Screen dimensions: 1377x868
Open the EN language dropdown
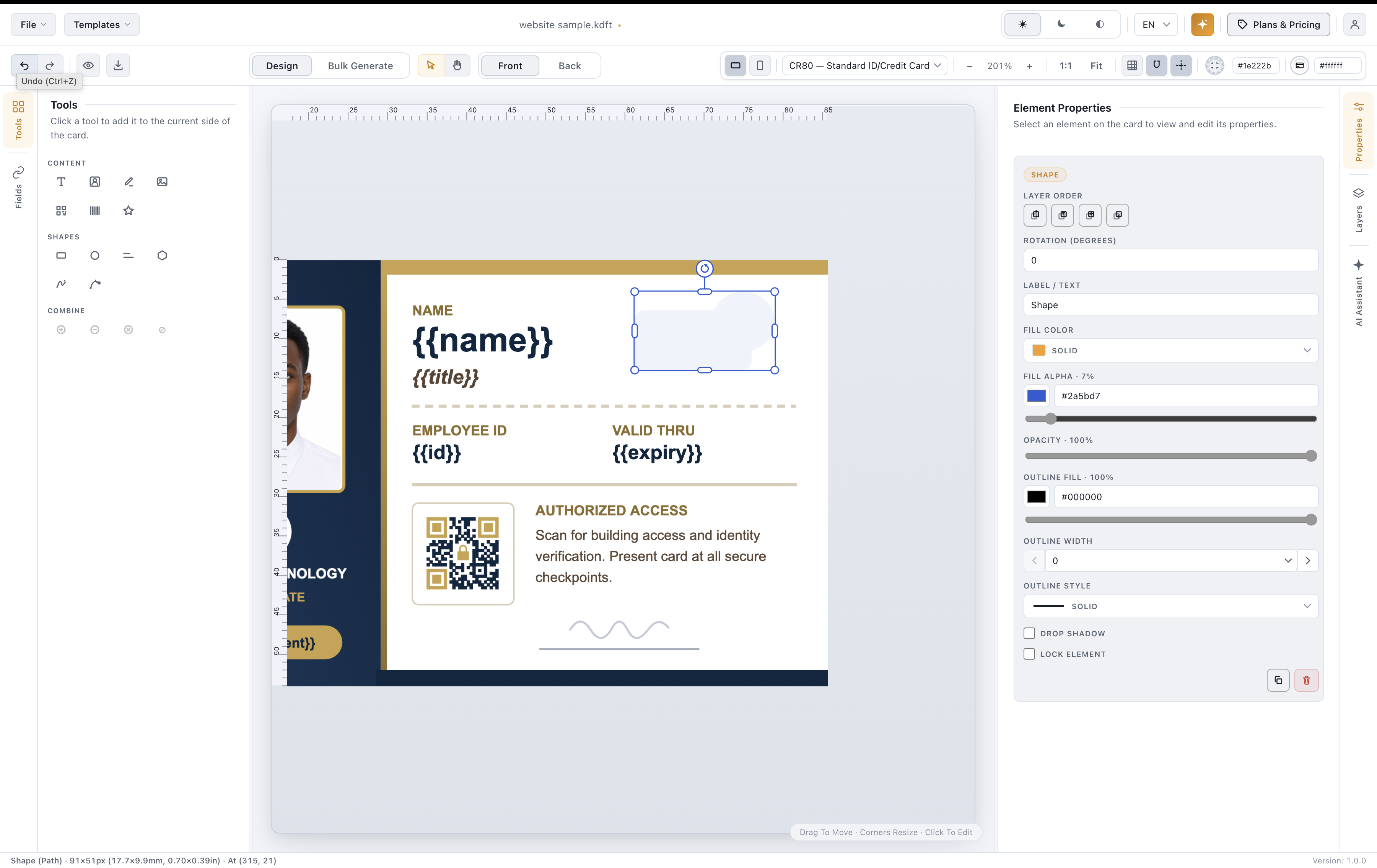click(x=1156, y=24)
